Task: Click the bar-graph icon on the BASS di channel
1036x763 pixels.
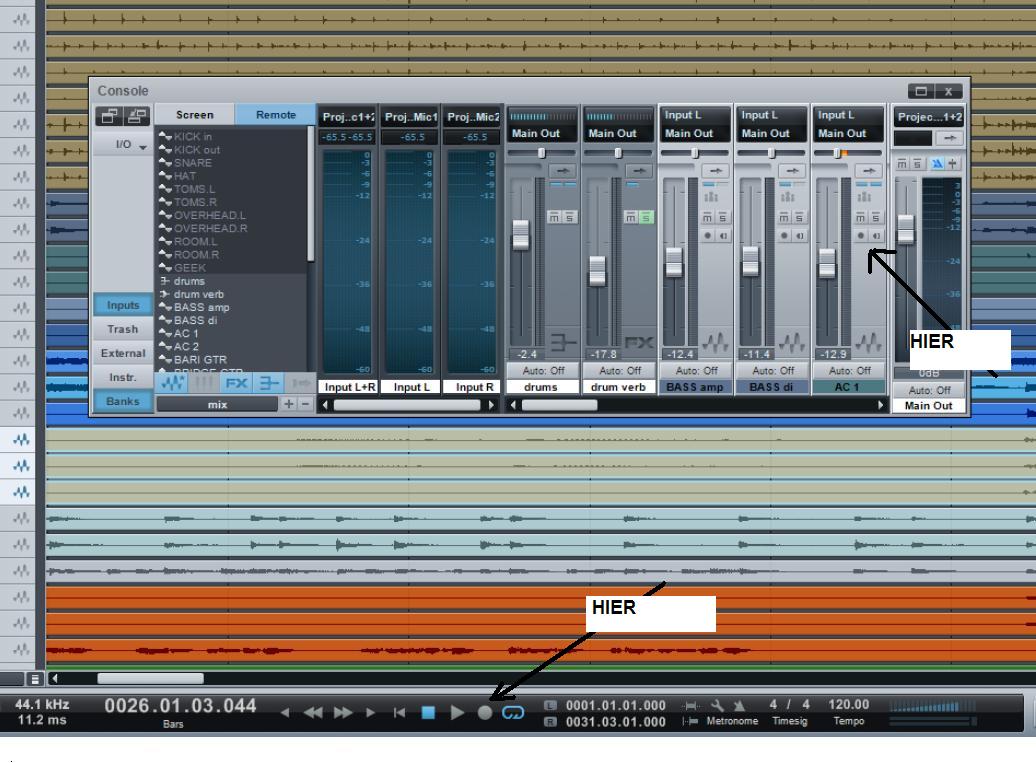Action: [787, 197]
